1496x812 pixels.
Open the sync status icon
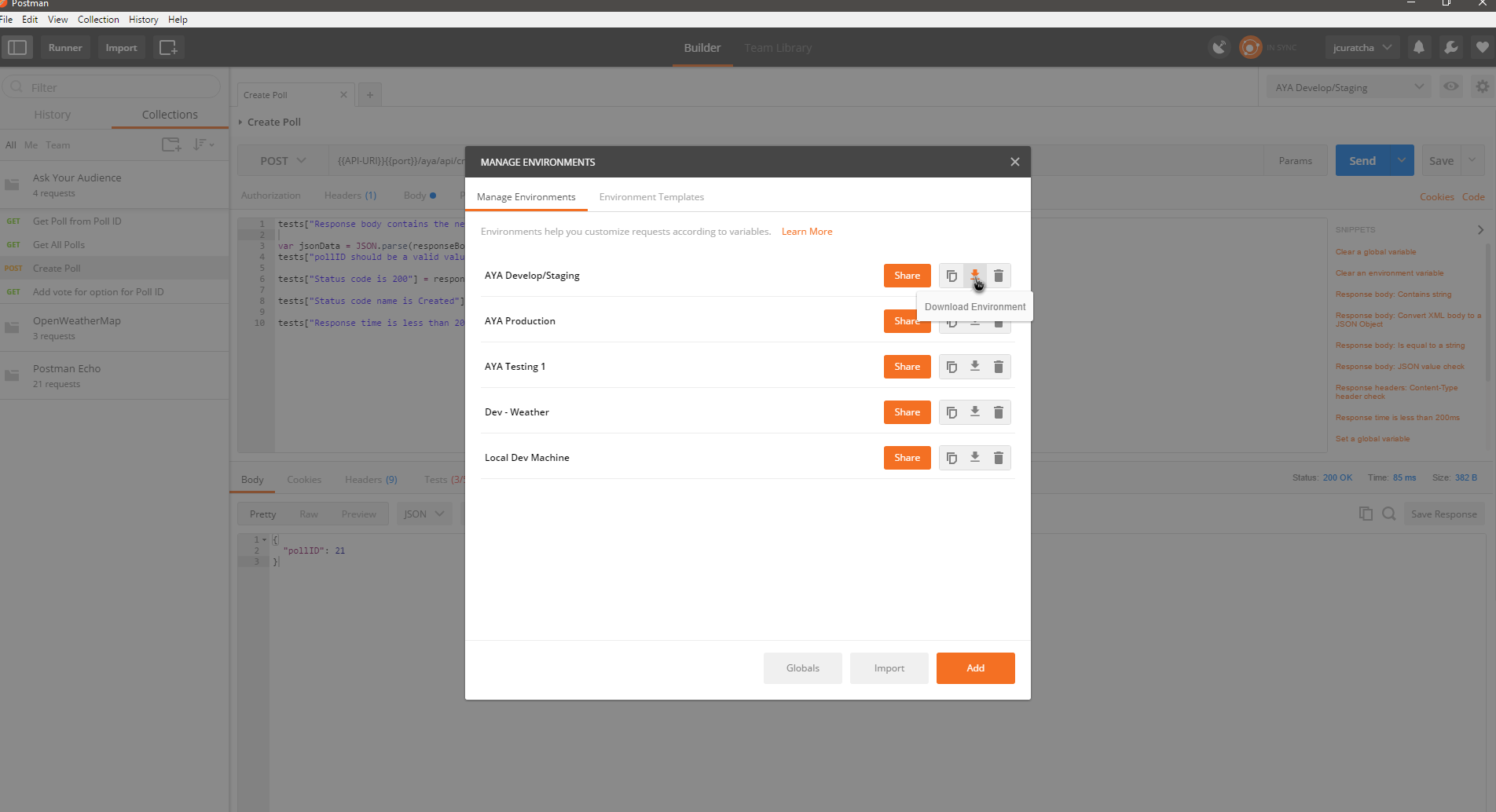pos(1250,48)
